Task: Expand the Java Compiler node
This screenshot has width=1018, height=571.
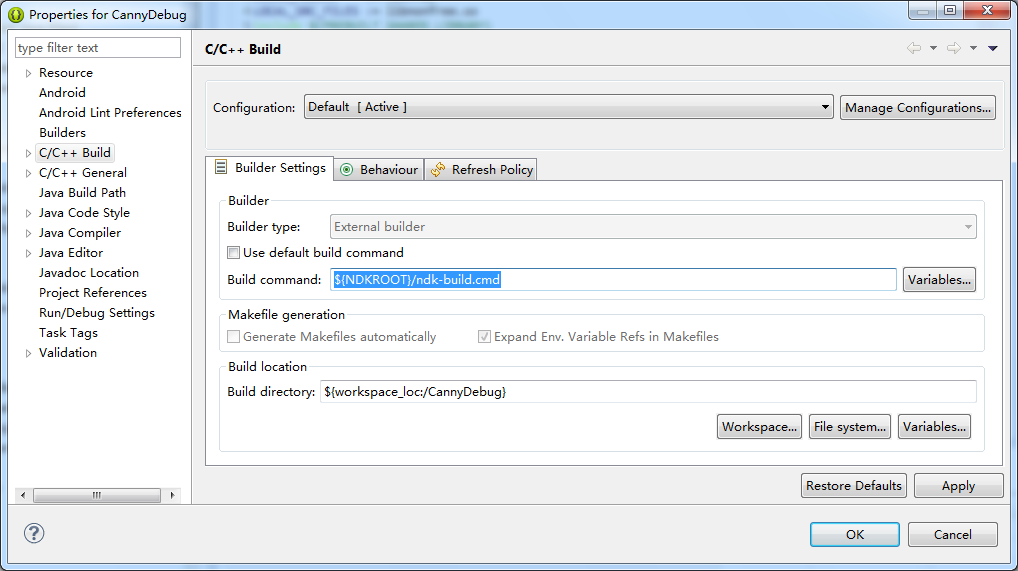Action: [28, 233]
